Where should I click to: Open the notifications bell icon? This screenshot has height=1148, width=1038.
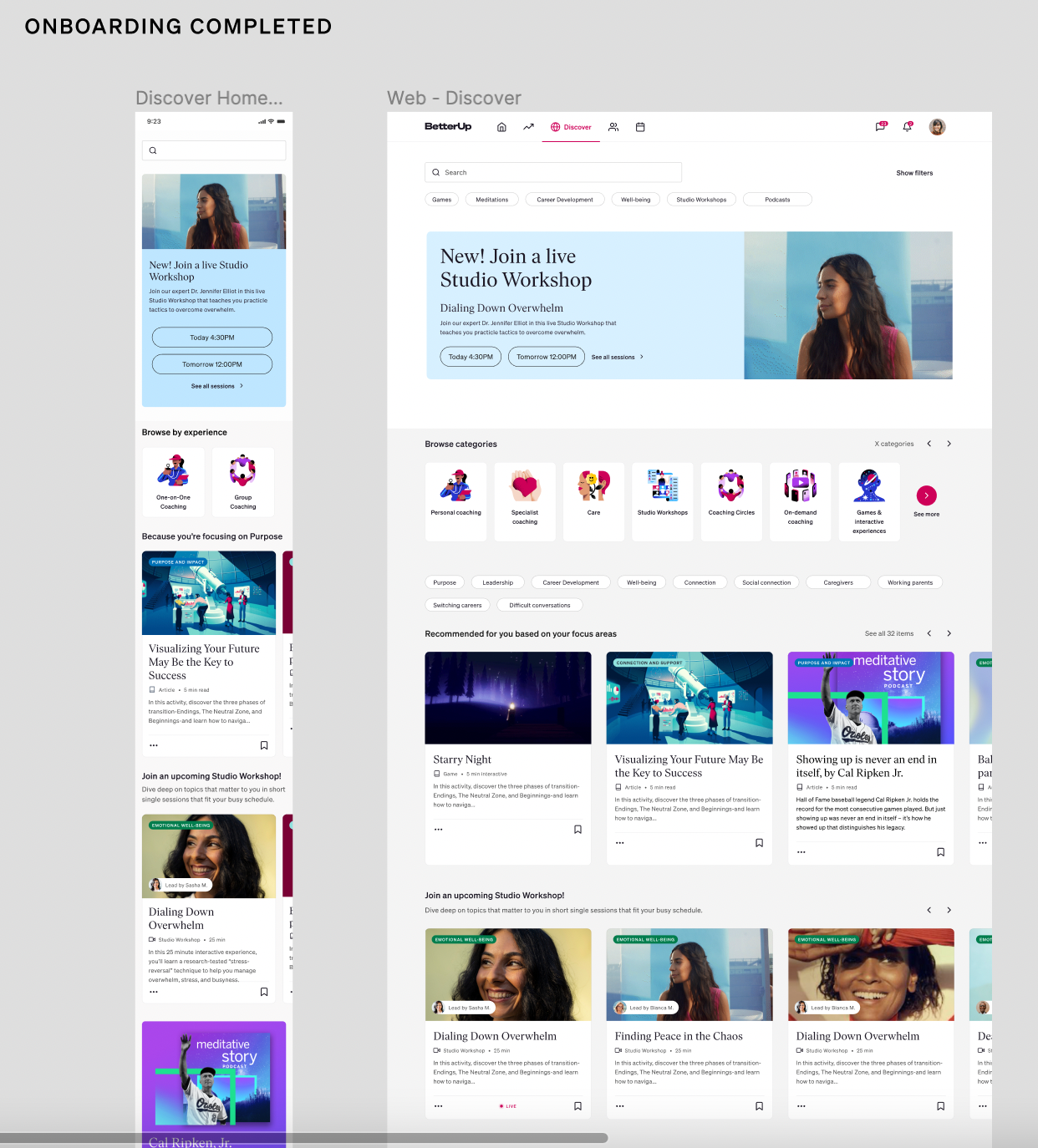(x=907, y=126)
